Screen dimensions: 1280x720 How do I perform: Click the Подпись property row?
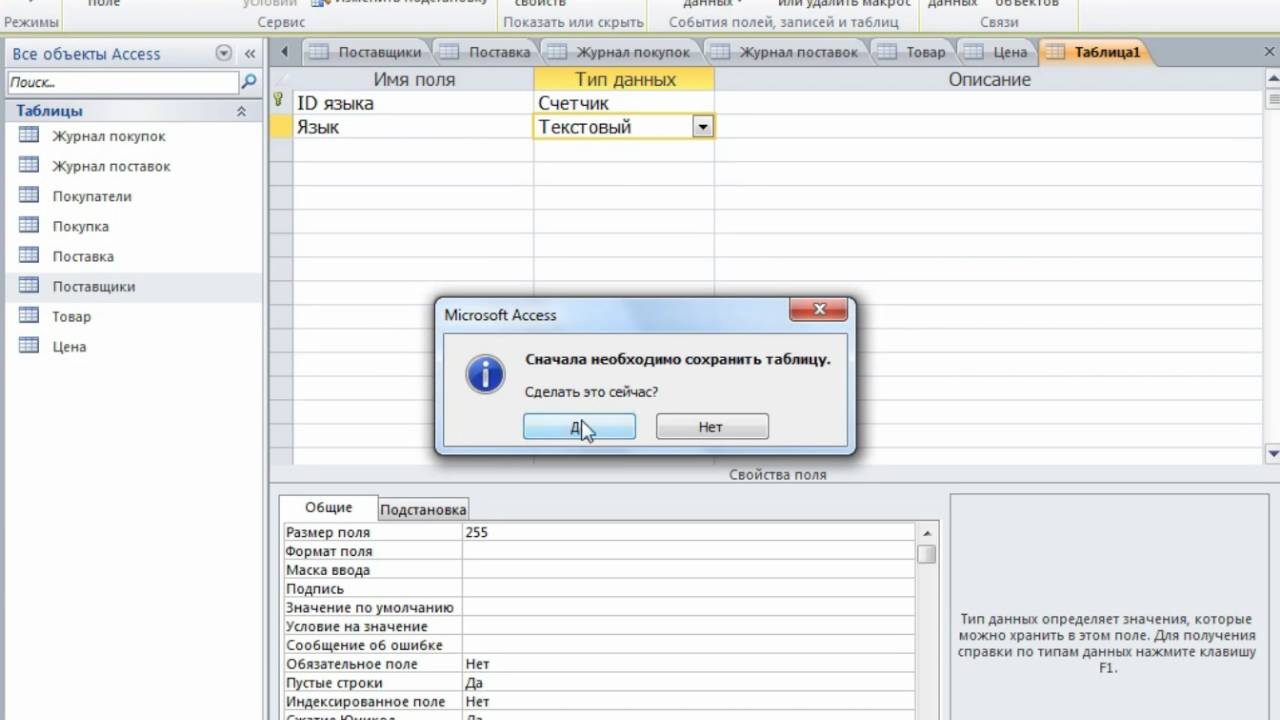[x=598, y=589]
